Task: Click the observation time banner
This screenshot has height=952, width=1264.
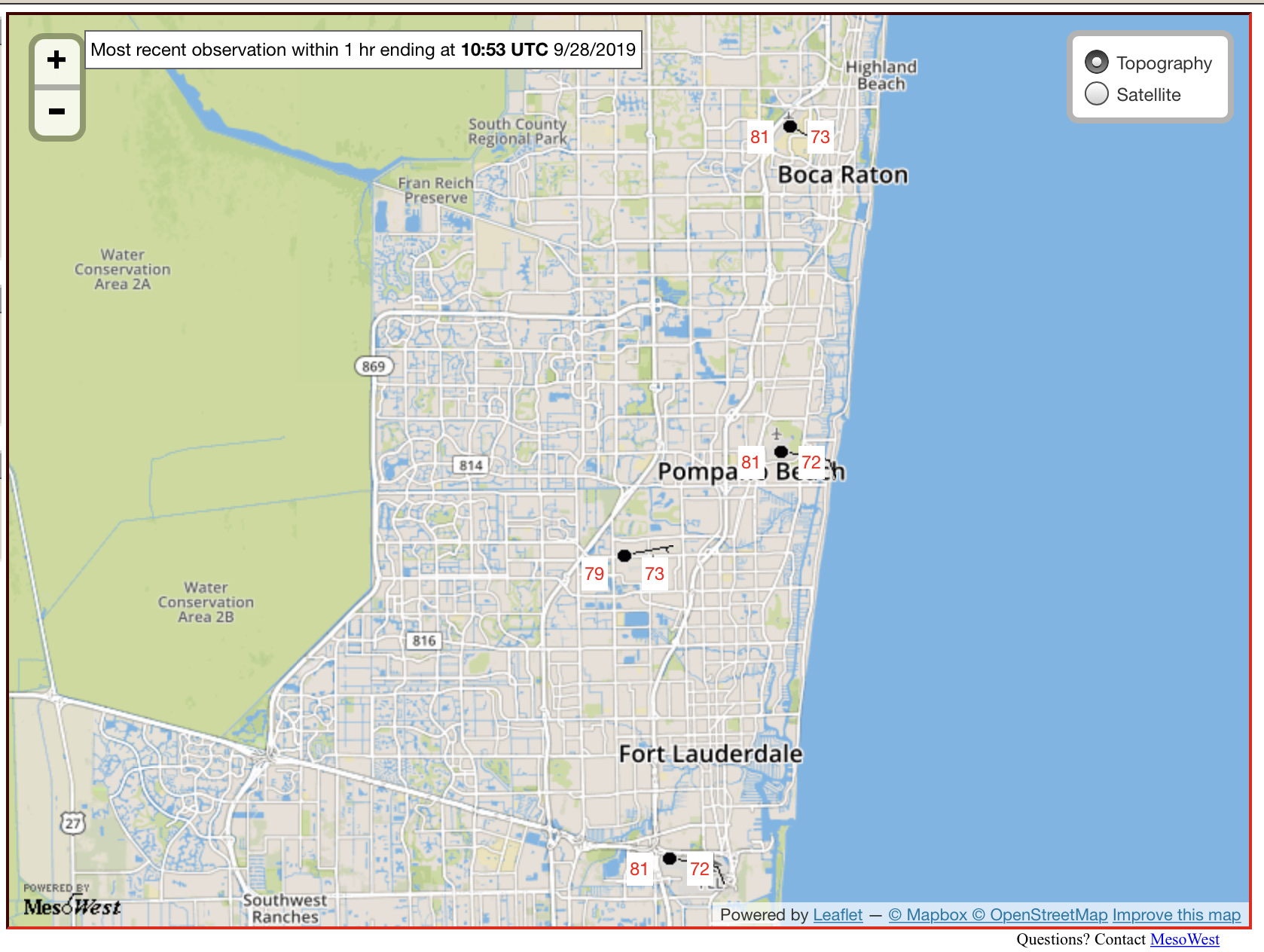Action: tap(363, 50)
